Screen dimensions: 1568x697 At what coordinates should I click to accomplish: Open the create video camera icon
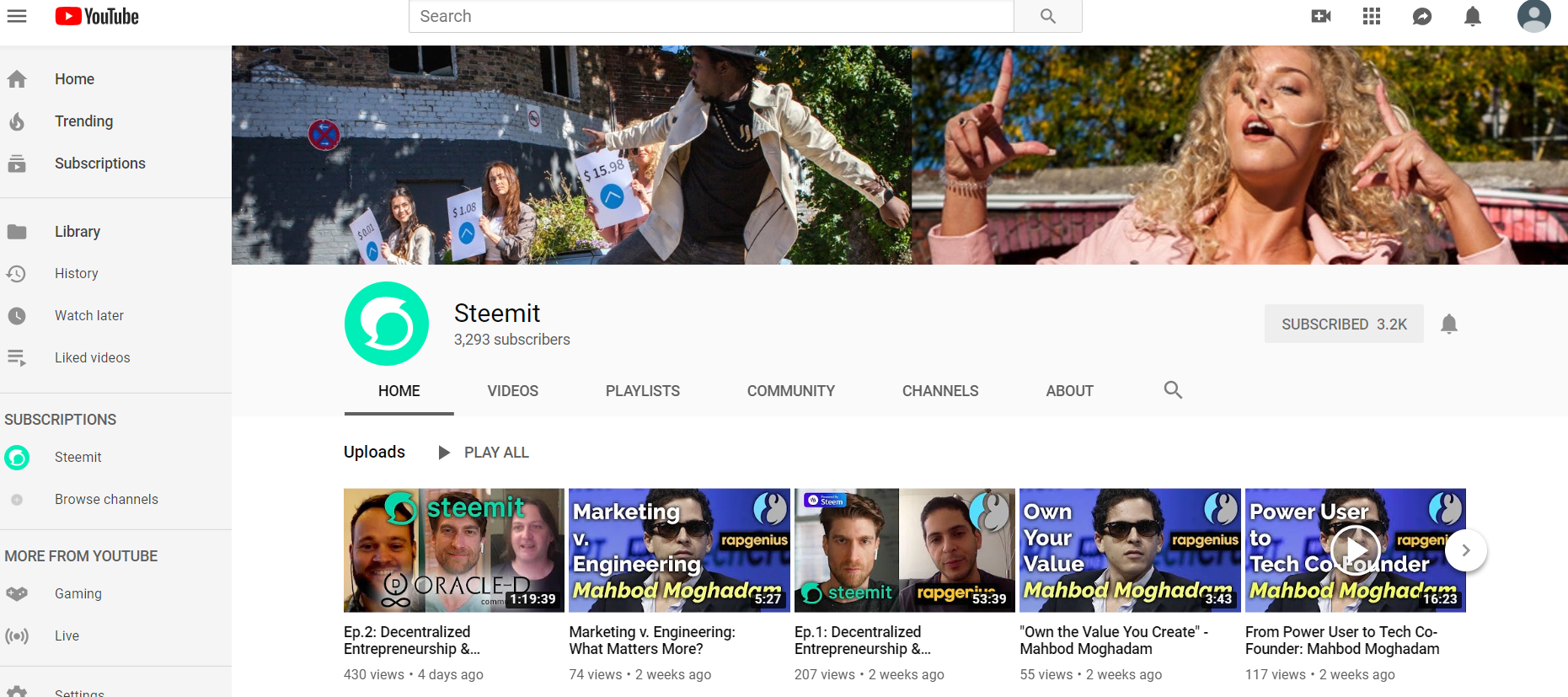coord(1321,16)
